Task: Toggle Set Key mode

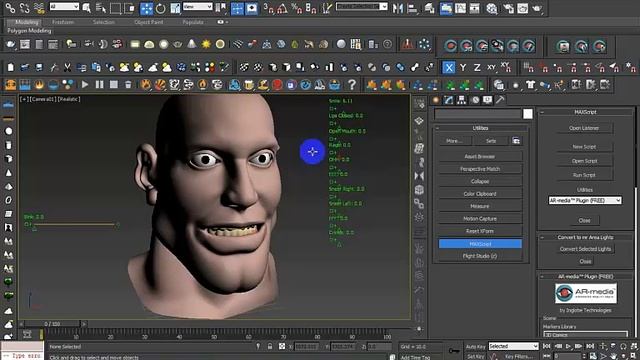Action: point(476,356)
